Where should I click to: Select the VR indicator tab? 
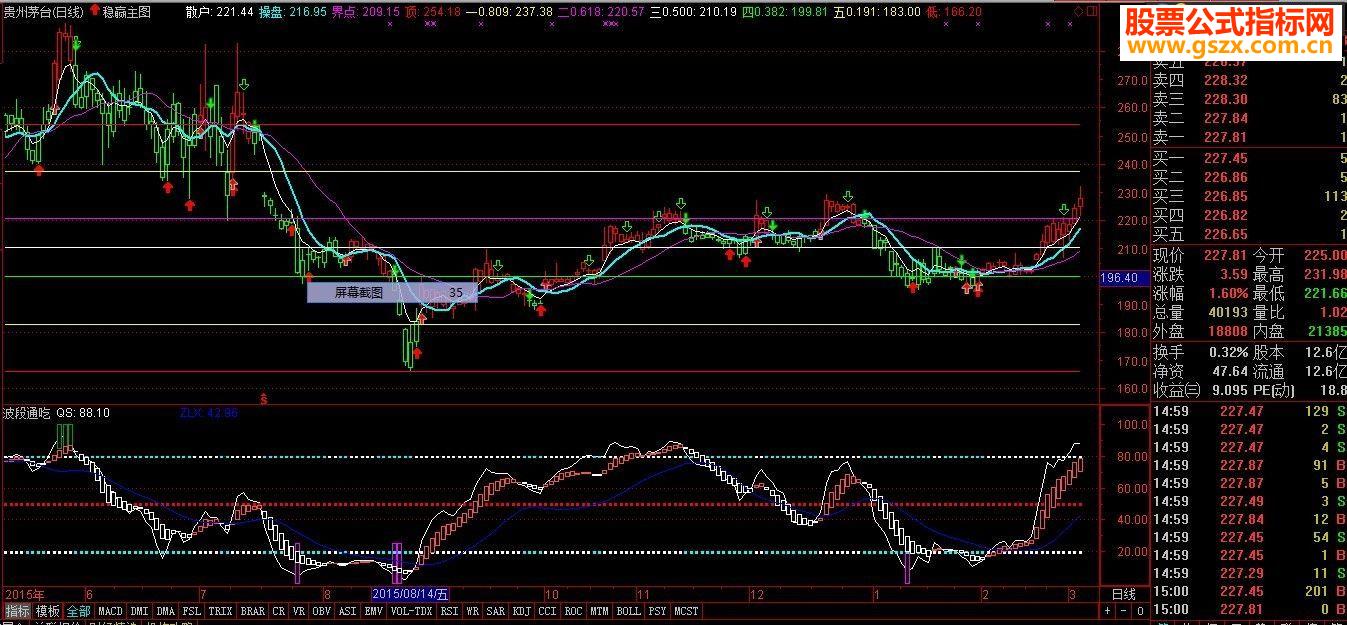point(299,610)
